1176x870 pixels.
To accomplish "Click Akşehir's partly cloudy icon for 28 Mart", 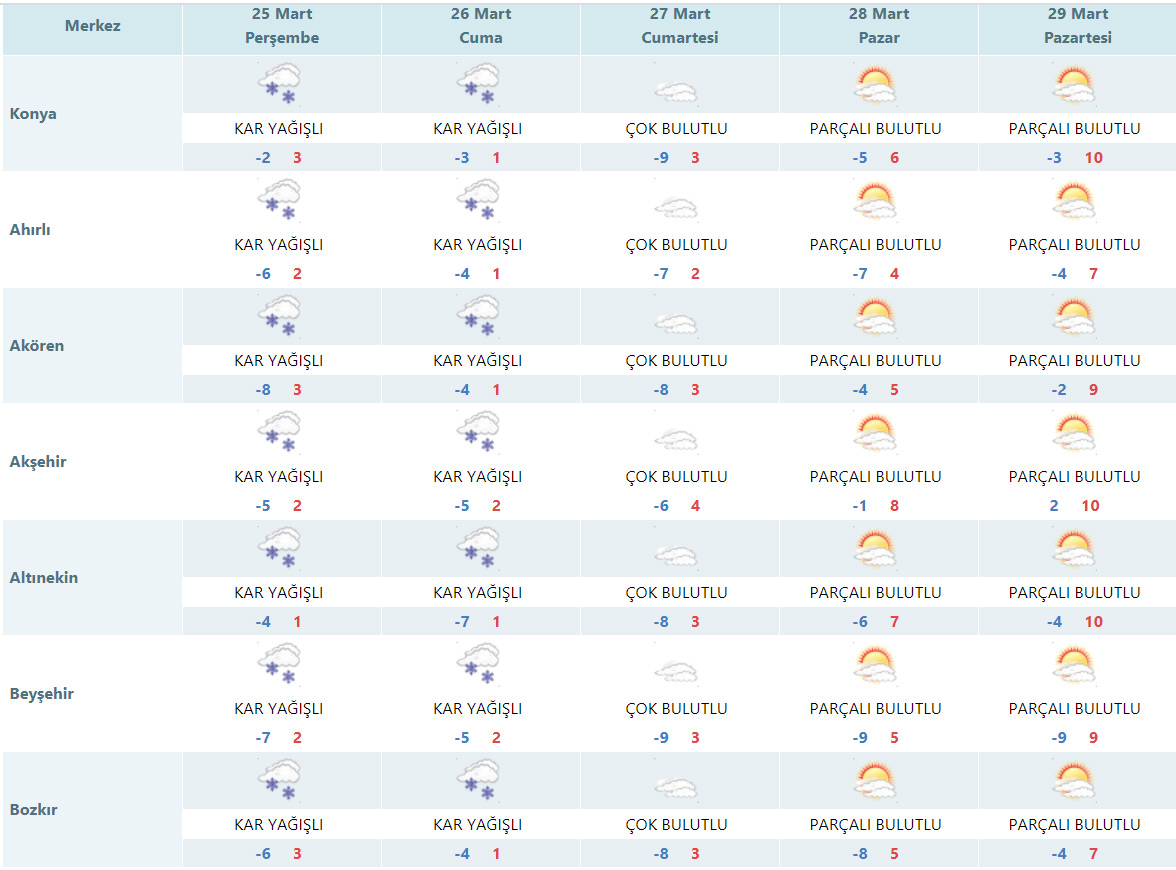I will [875, 433].
